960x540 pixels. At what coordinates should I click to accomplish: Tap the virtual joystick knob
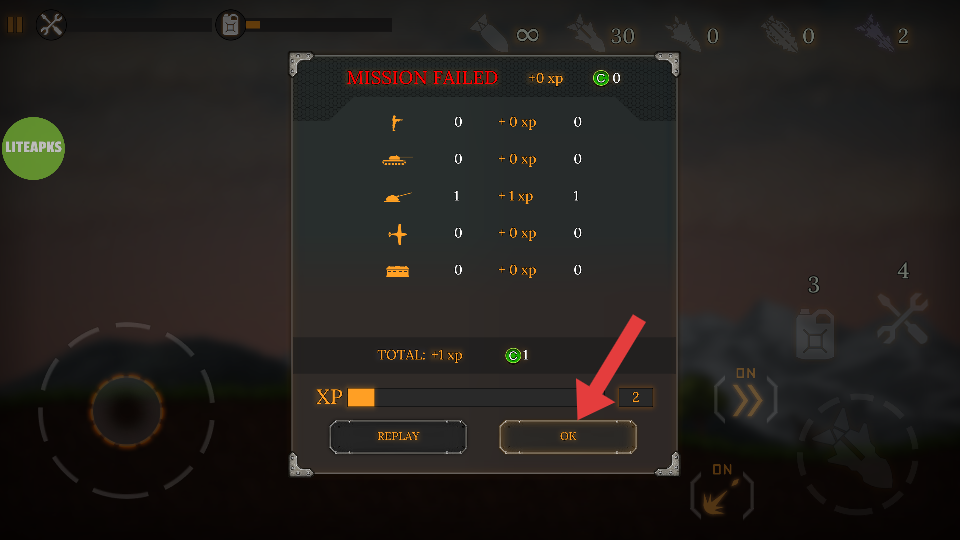127,411
